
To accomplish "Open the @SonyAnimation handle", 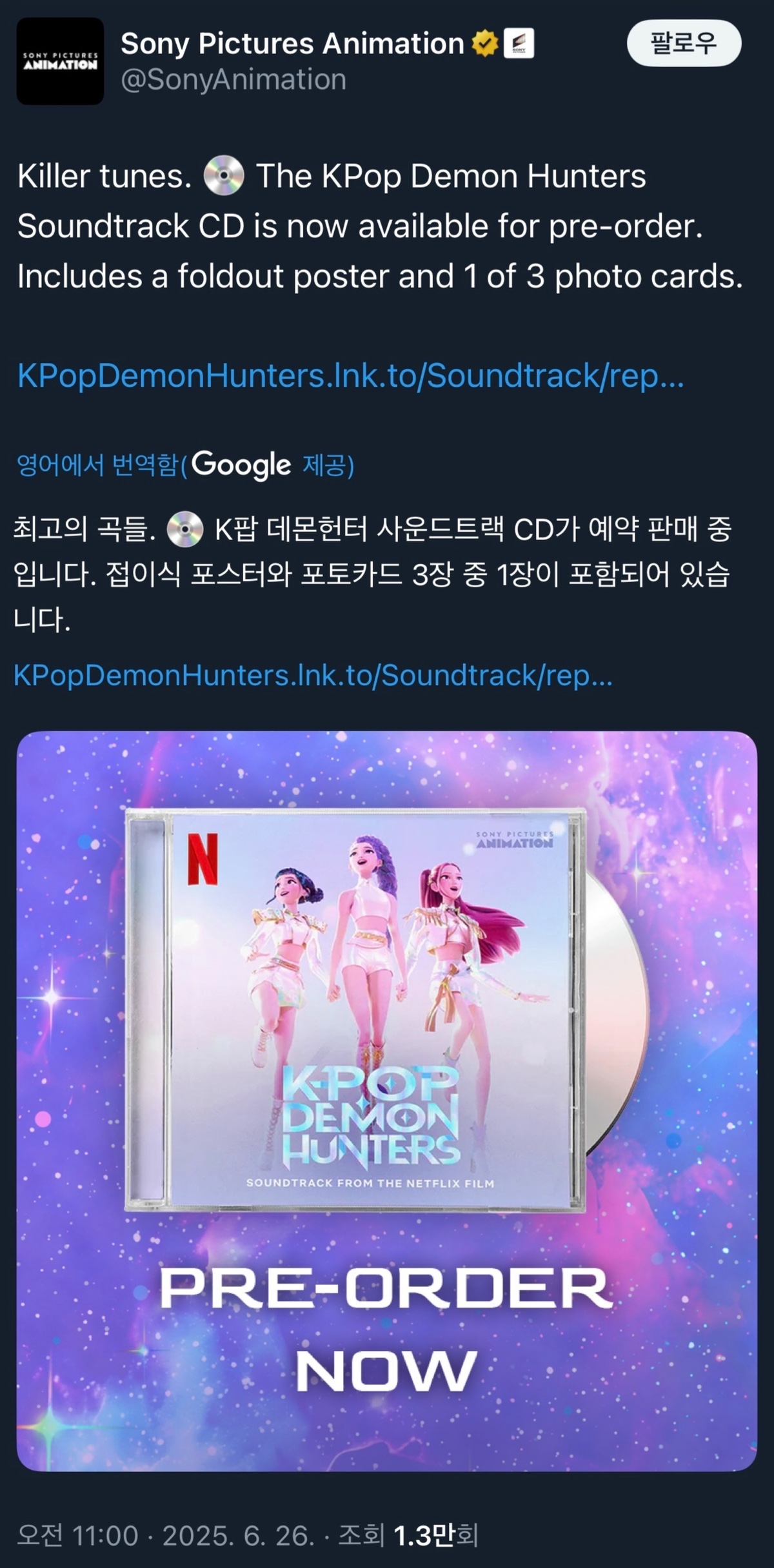I will tap(233, 80).
